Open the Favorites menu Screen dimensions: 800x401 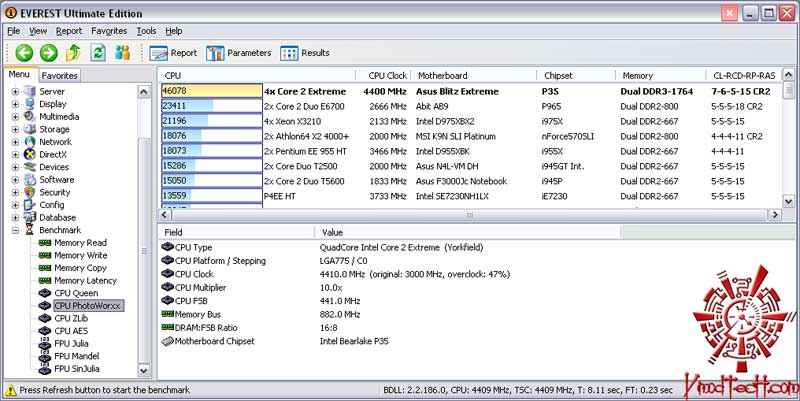tap(109, 31)
